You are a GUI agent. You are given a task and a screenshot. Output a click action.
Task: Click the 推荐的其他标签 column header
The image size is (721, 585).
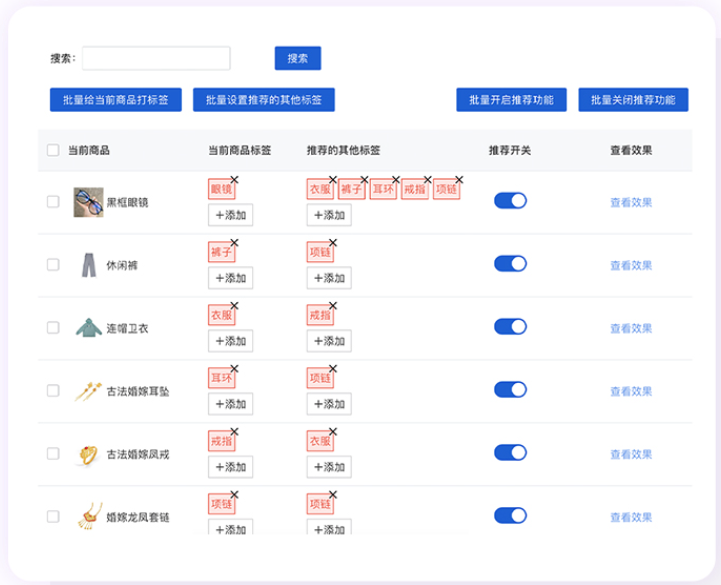point(343,150)
